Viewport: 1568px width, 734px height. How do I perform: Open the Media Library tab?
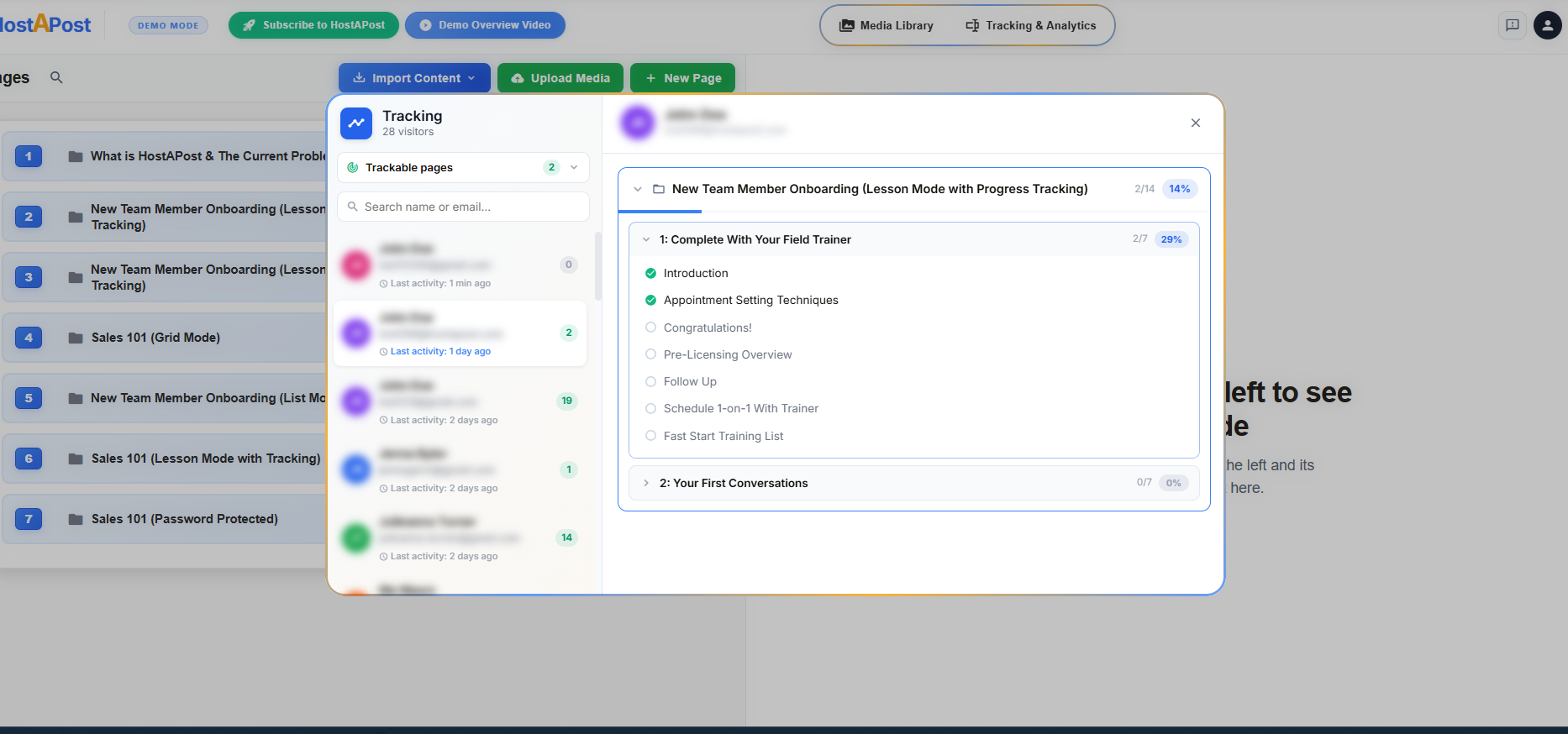click(887, 25)
